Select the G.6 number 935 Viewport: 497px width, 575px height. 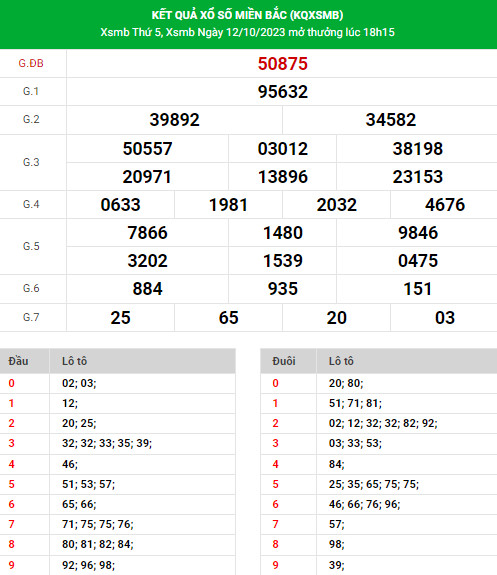(x=282, y=289)
